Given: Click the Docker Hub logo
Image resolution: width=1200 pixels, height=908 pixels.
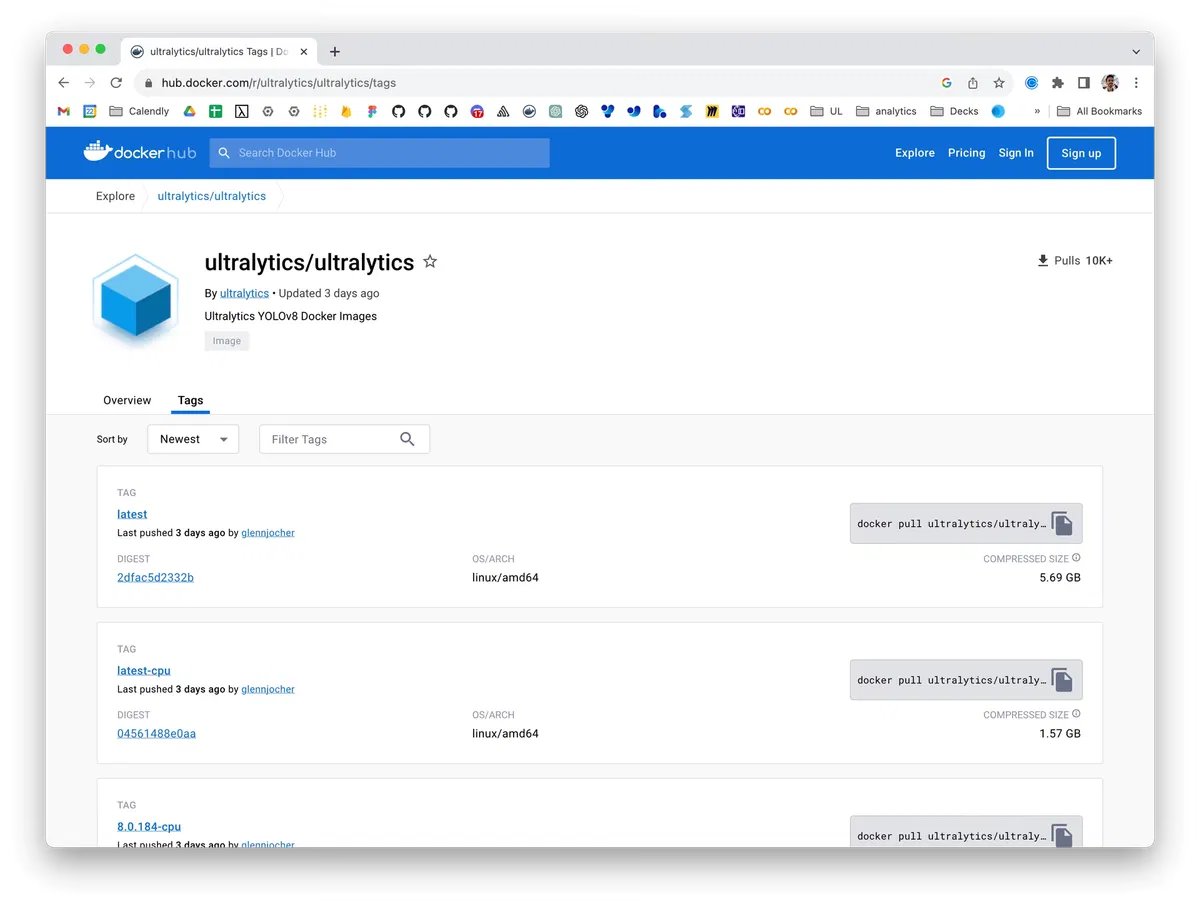Looking at the screenshot, I should point(139,152).
